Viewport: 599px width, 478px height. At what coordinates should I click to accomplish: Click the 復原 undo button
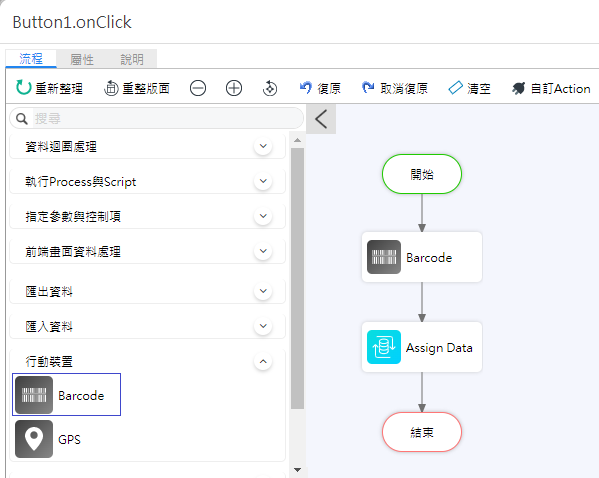[320, 88]
